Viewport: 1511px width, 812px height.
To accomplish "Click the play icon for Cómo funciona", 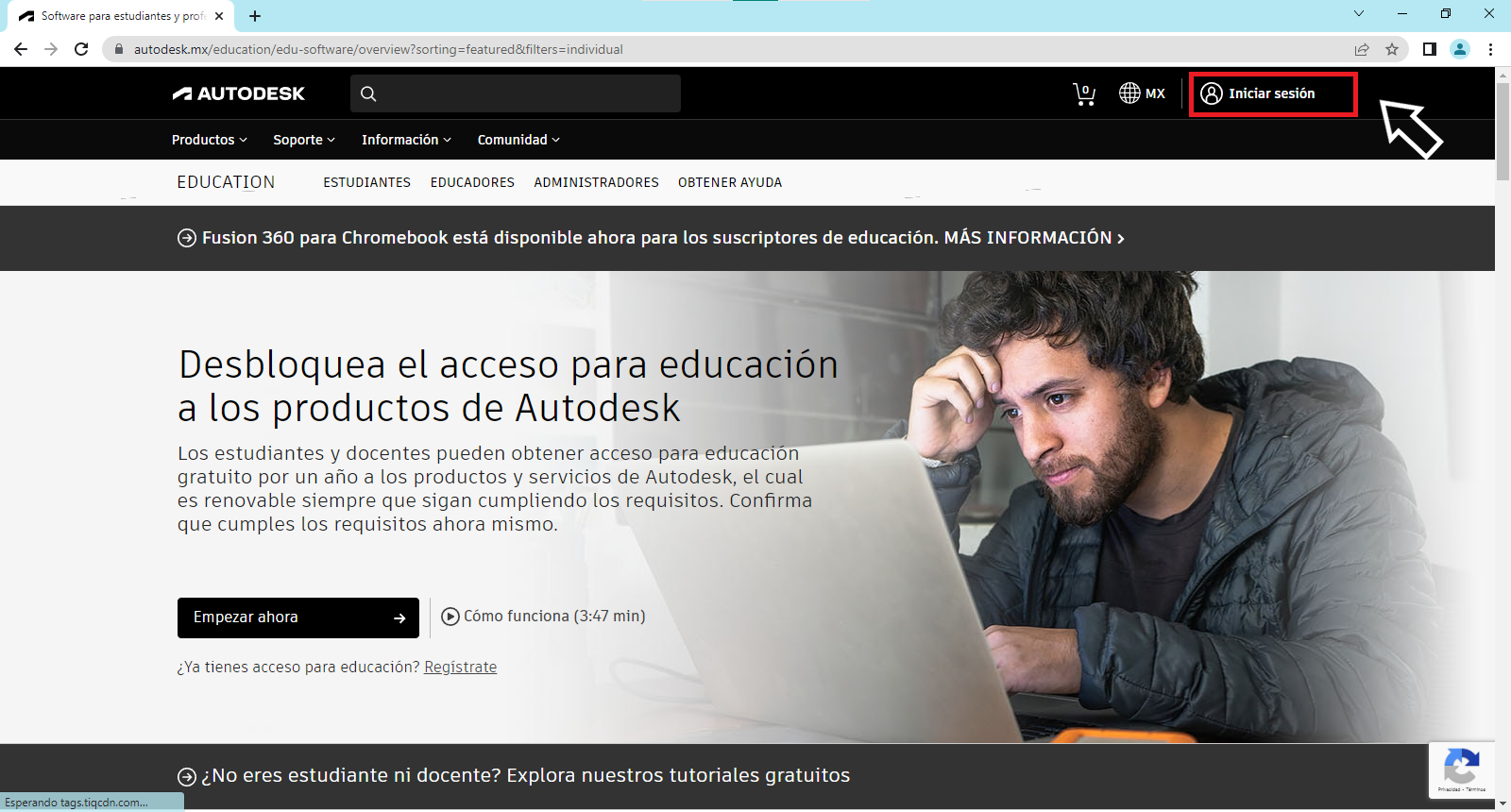I will pyautogui.click(x=450, y=617).
